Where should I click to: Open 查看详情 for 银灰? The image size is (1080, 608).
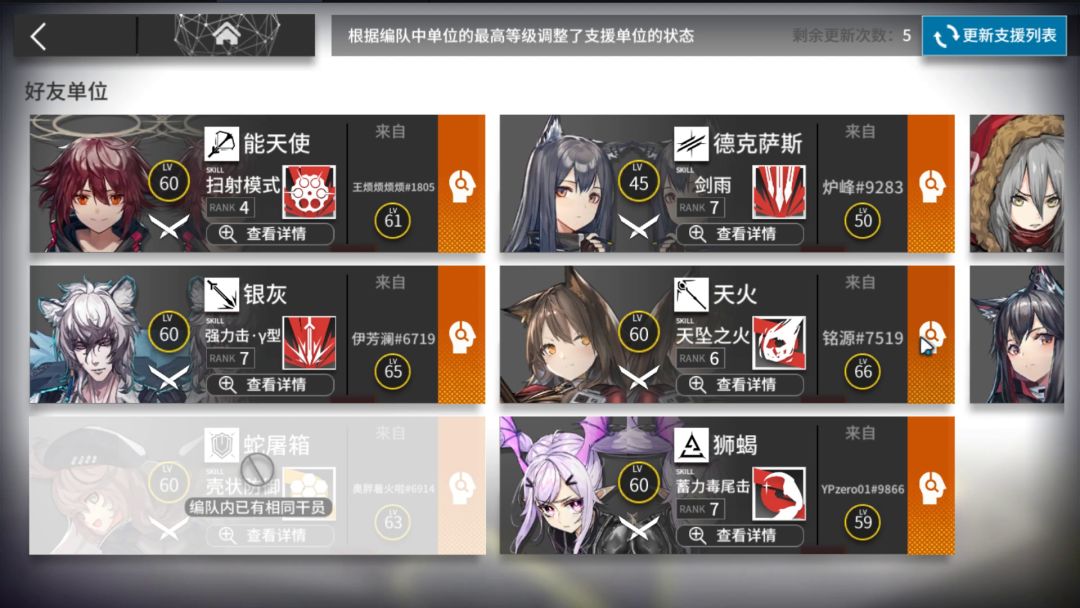point(270,384)
